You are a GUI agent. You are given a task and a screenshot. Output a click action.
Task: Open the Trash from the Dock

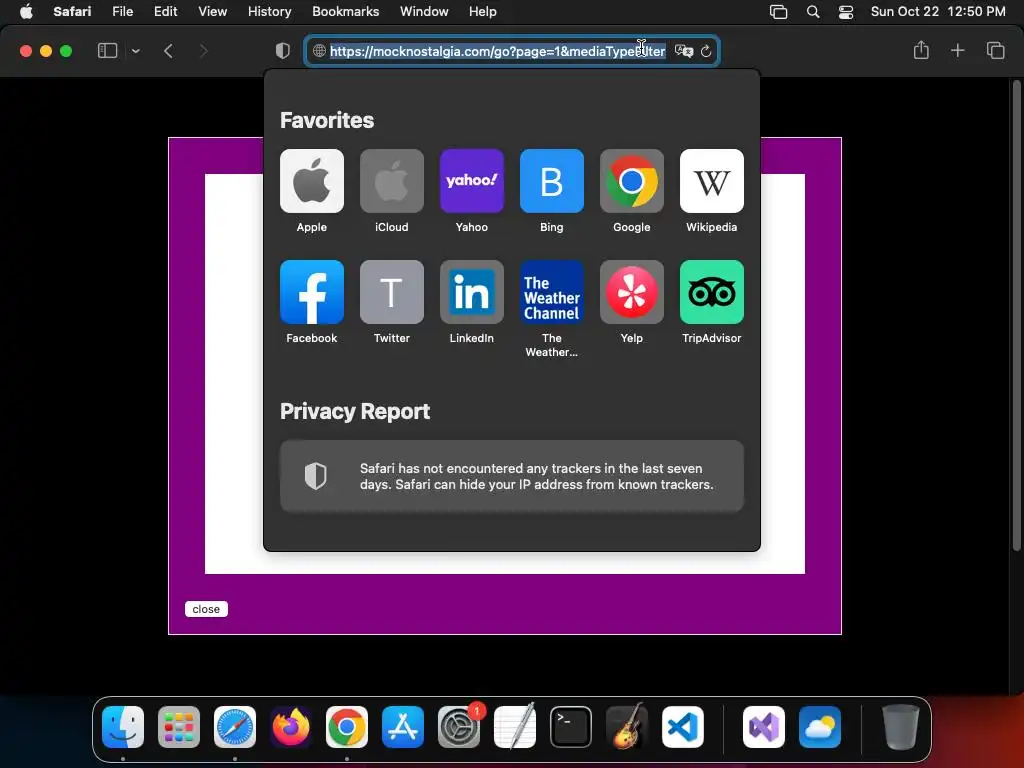pyautogui.click(x=901, y=727)
